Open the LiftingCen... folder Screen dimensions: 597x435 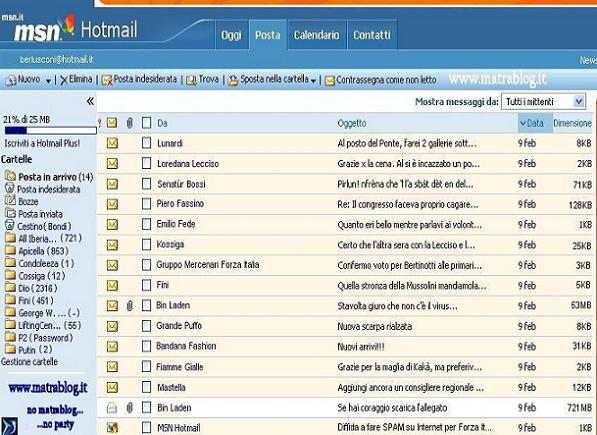pyautogui.click(x=43, y=325)
